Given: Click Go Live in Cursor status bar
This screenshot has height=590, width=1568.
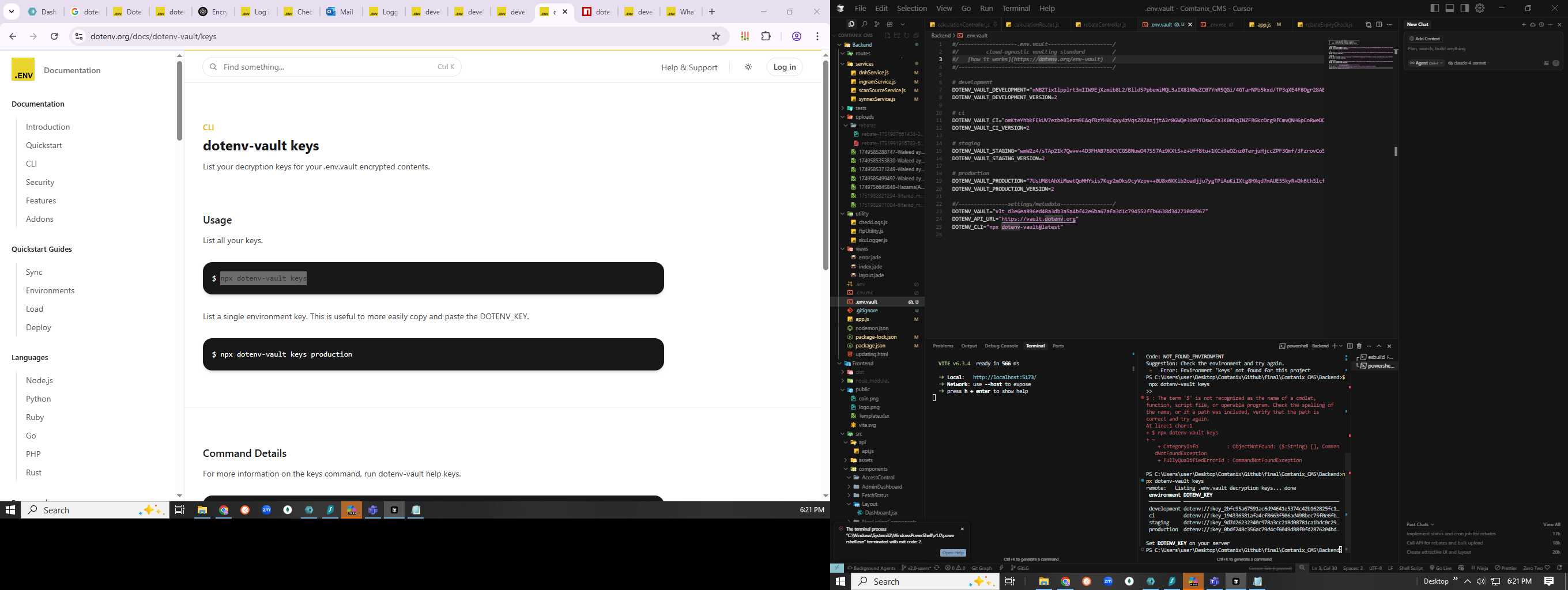Looking at the screenshot, I should (x=1441, y=568).
